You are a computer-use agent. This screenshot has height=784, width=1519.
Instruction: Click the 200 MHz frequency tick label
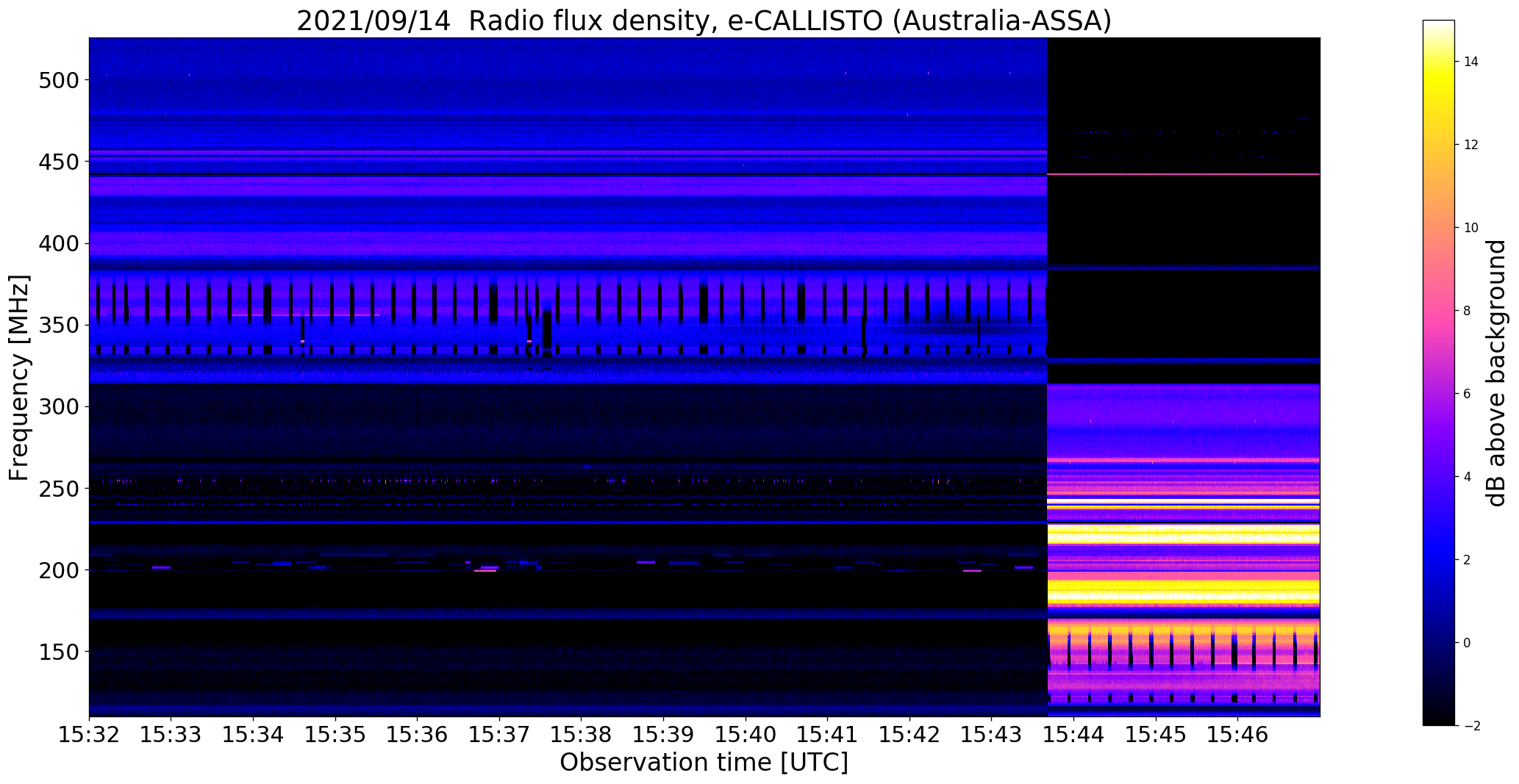tap(60, 570)
